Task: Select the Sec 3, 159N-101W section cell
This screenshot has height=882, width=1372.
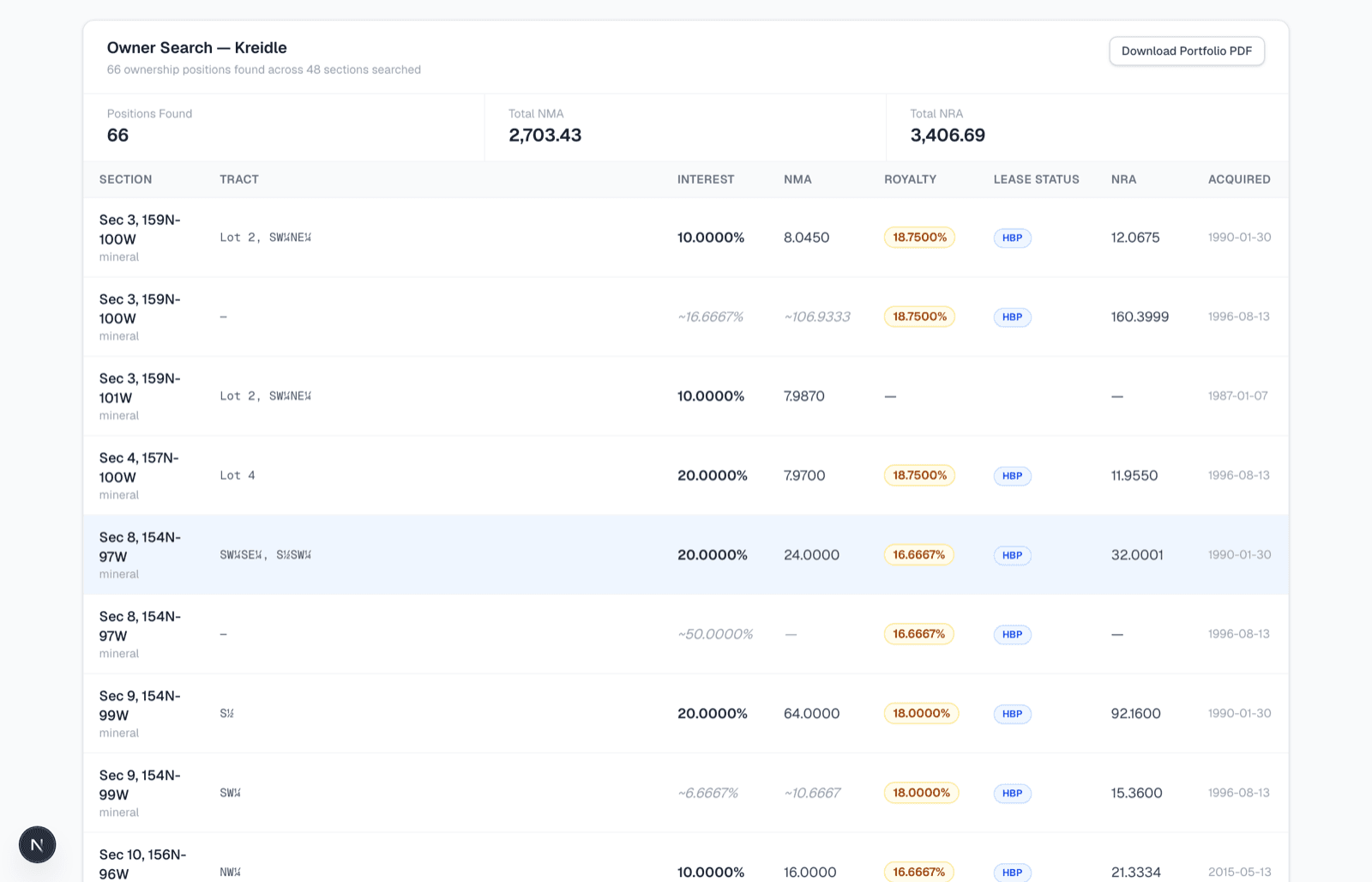Action: click(x=143, y=396)
